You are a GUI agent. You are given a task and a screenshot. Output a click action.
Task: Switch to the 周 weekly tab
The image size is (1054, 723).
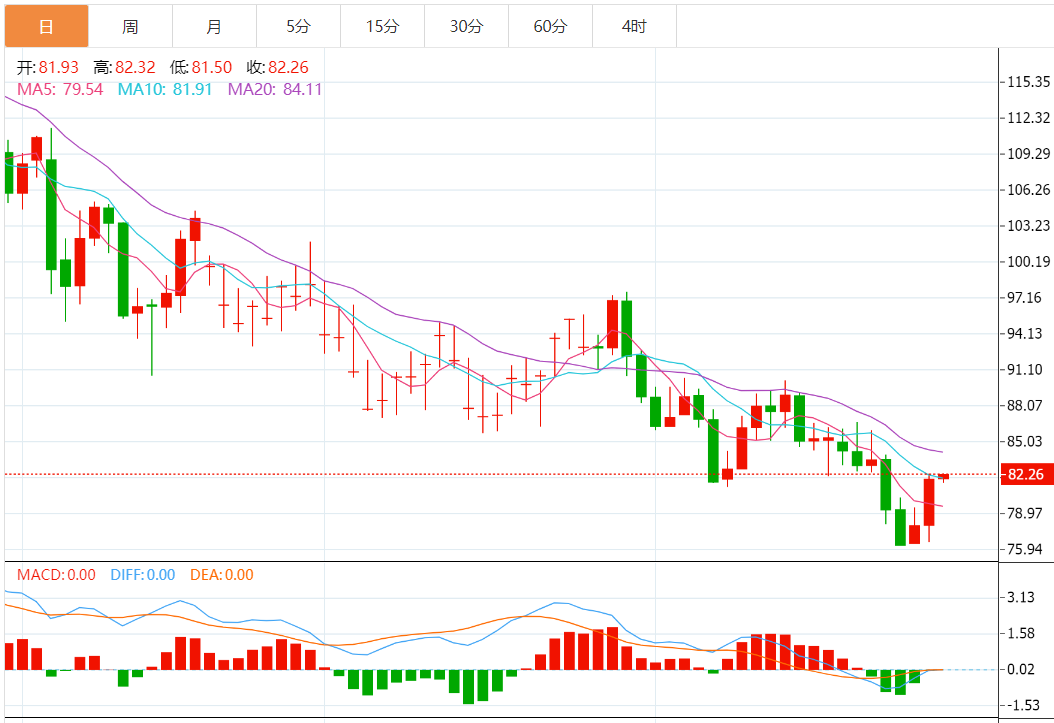pyautogui.click(x=130, y=26)
